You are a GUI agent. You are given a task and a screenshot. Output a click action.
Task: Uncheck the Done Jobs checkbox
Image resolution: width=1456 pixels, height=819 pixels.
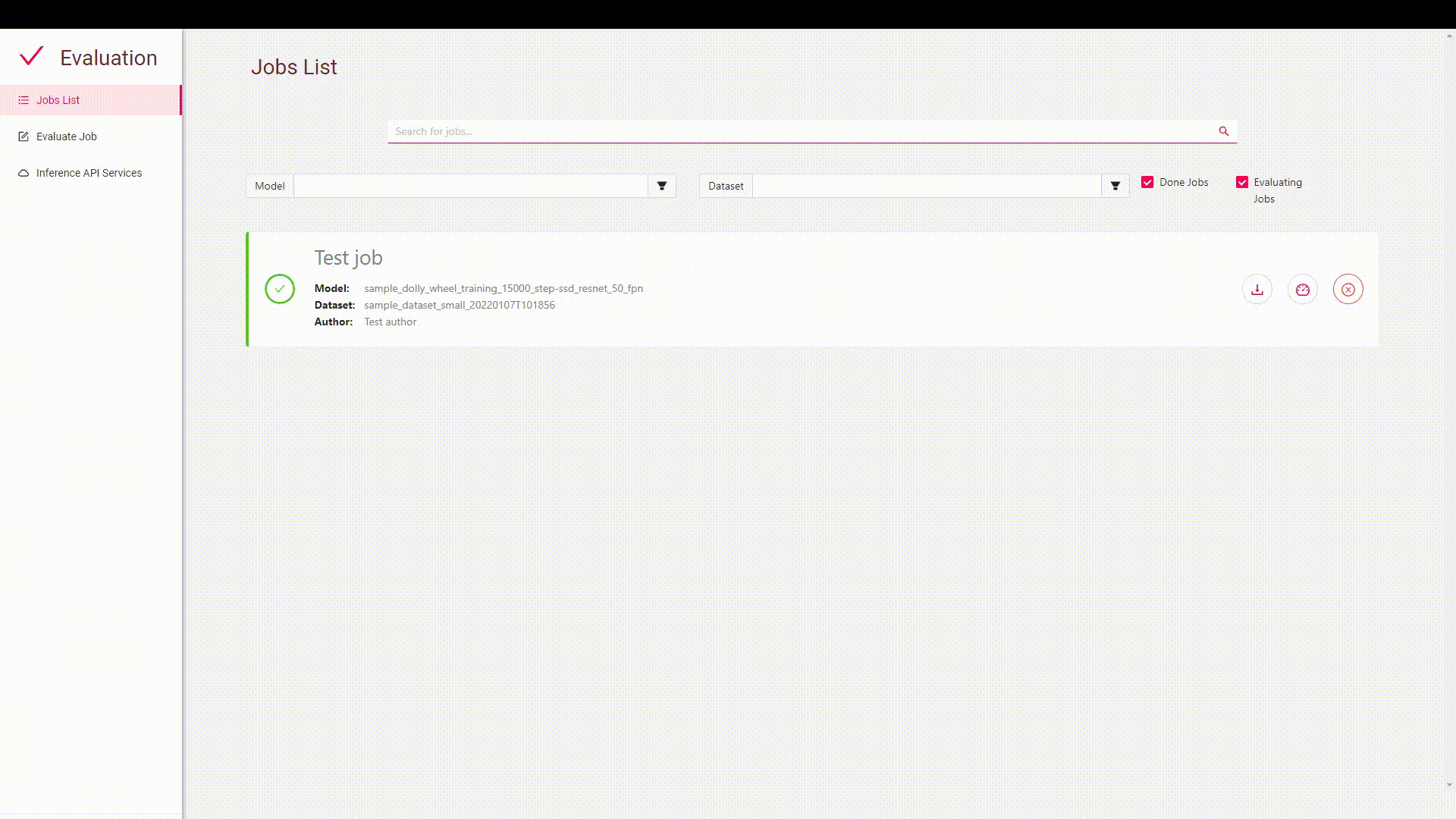point(1147,182)
